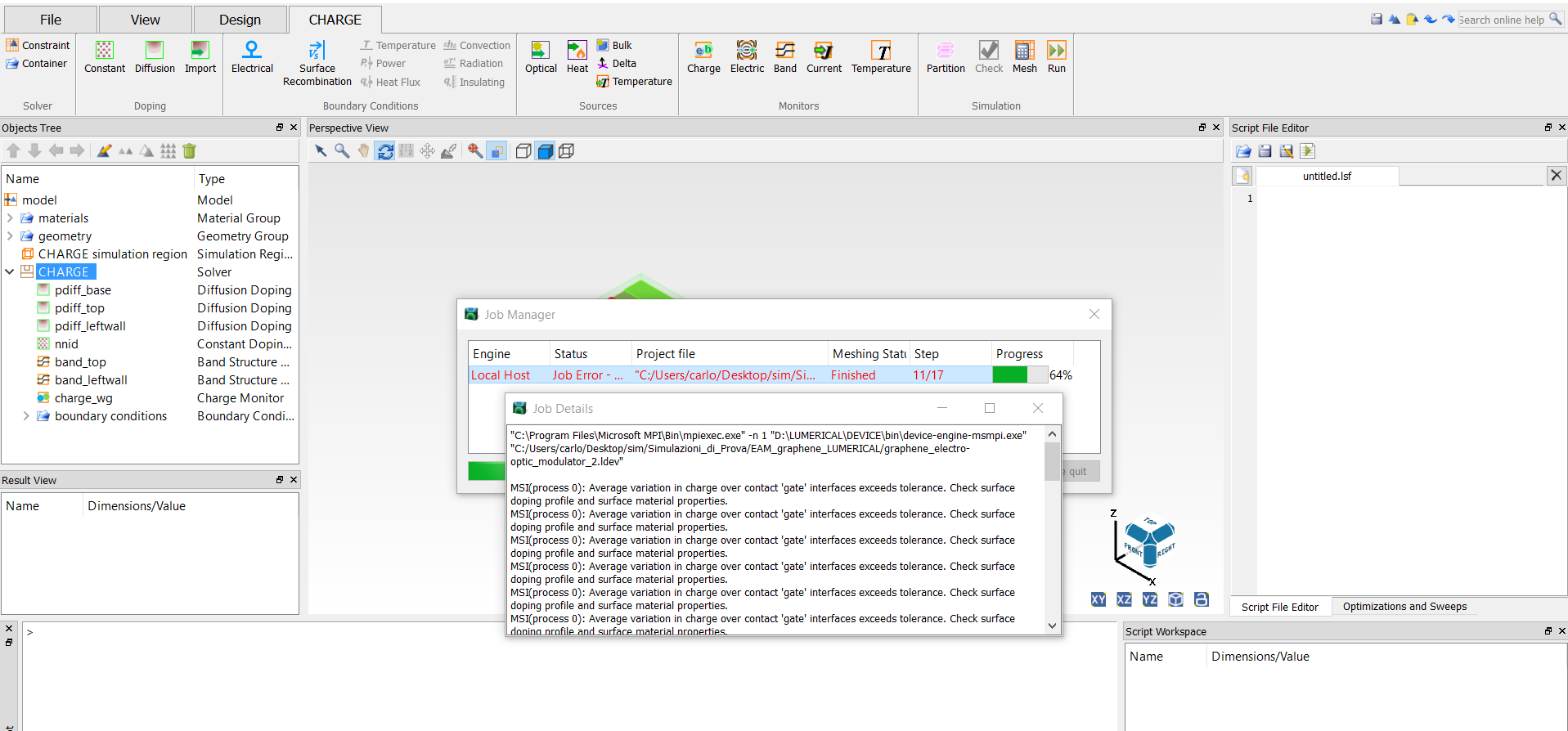Add a Bulk source
This screenshot has width=1568, height=731.
click(614, 46)
